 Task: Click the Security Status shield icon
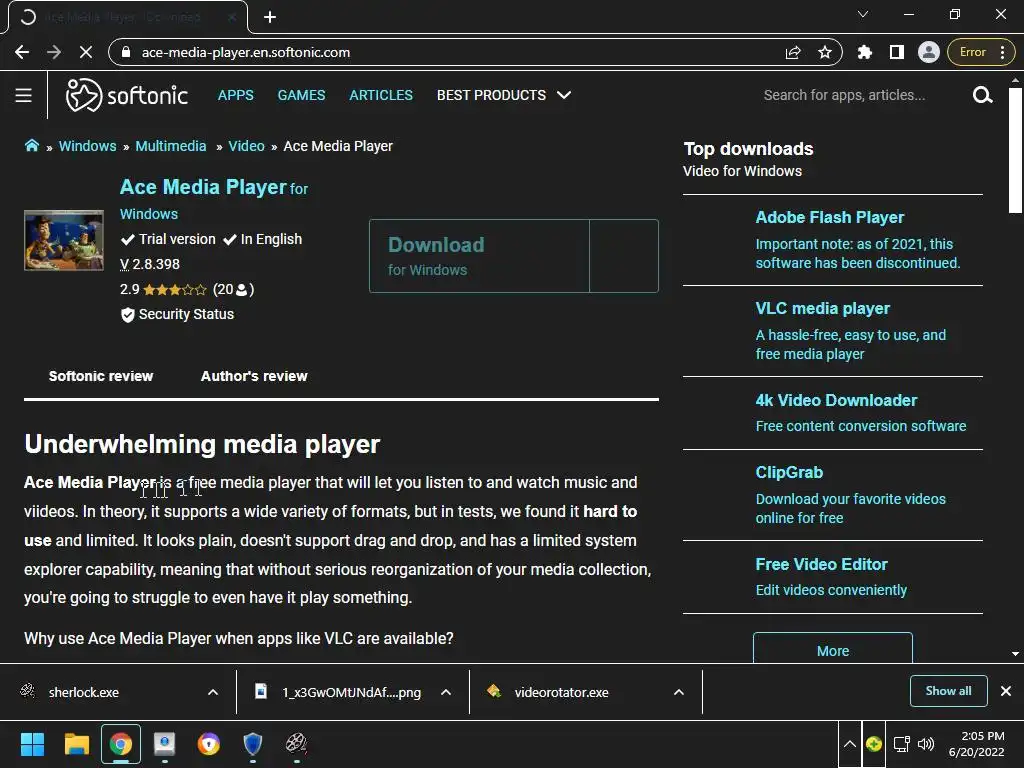click(127, 315)
